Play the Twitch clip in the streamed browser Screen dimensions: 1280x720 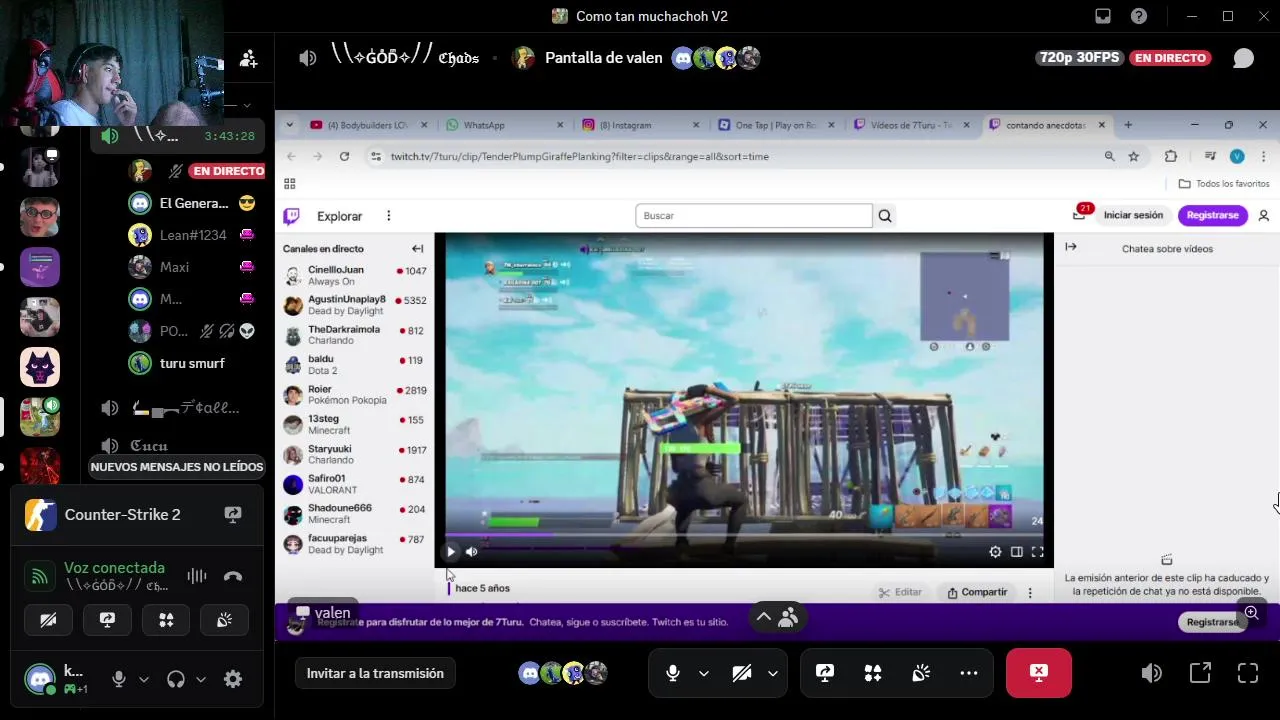[x=451, y=551]
